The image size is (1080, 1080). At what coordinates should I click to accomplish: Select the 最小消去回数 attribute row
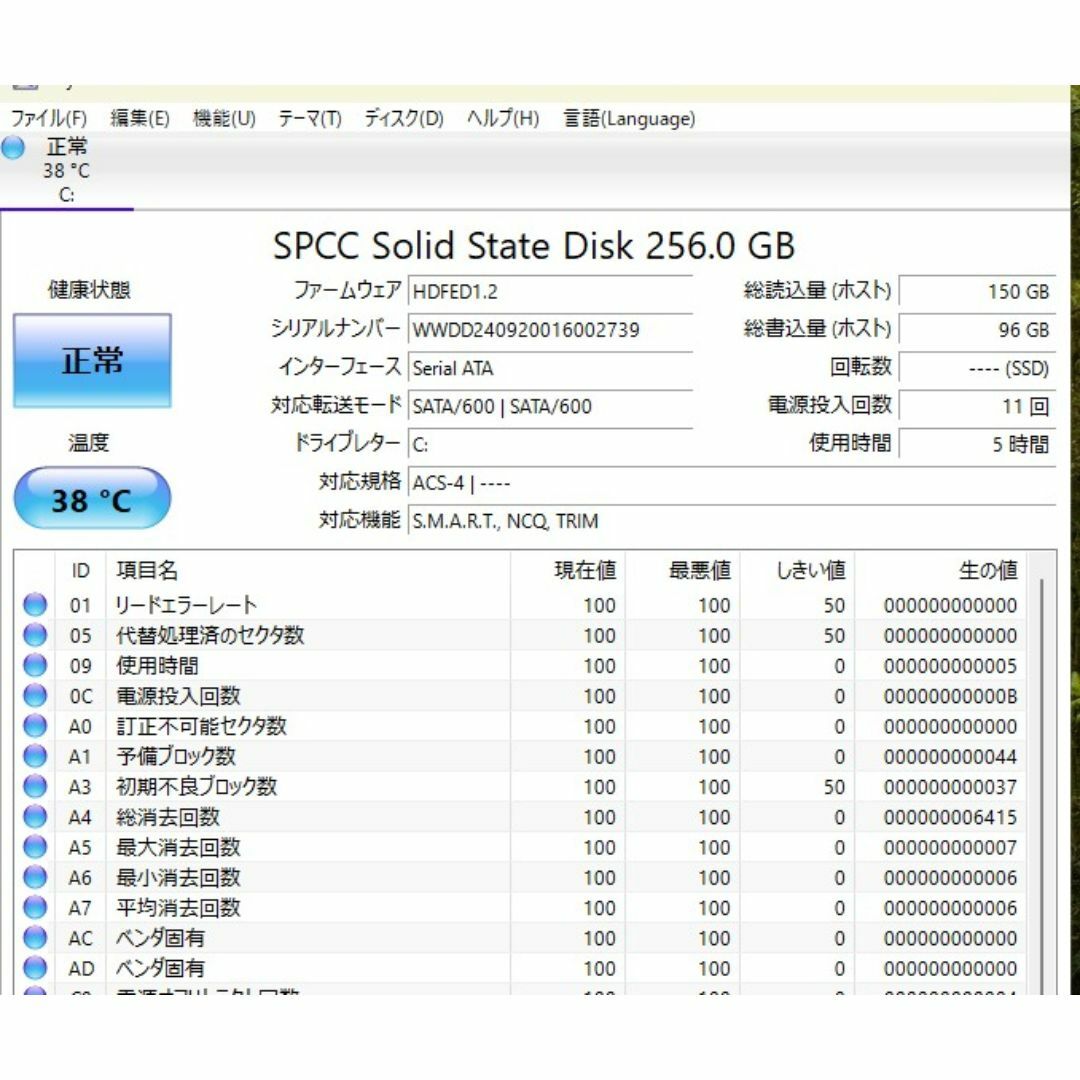(521, 878)
